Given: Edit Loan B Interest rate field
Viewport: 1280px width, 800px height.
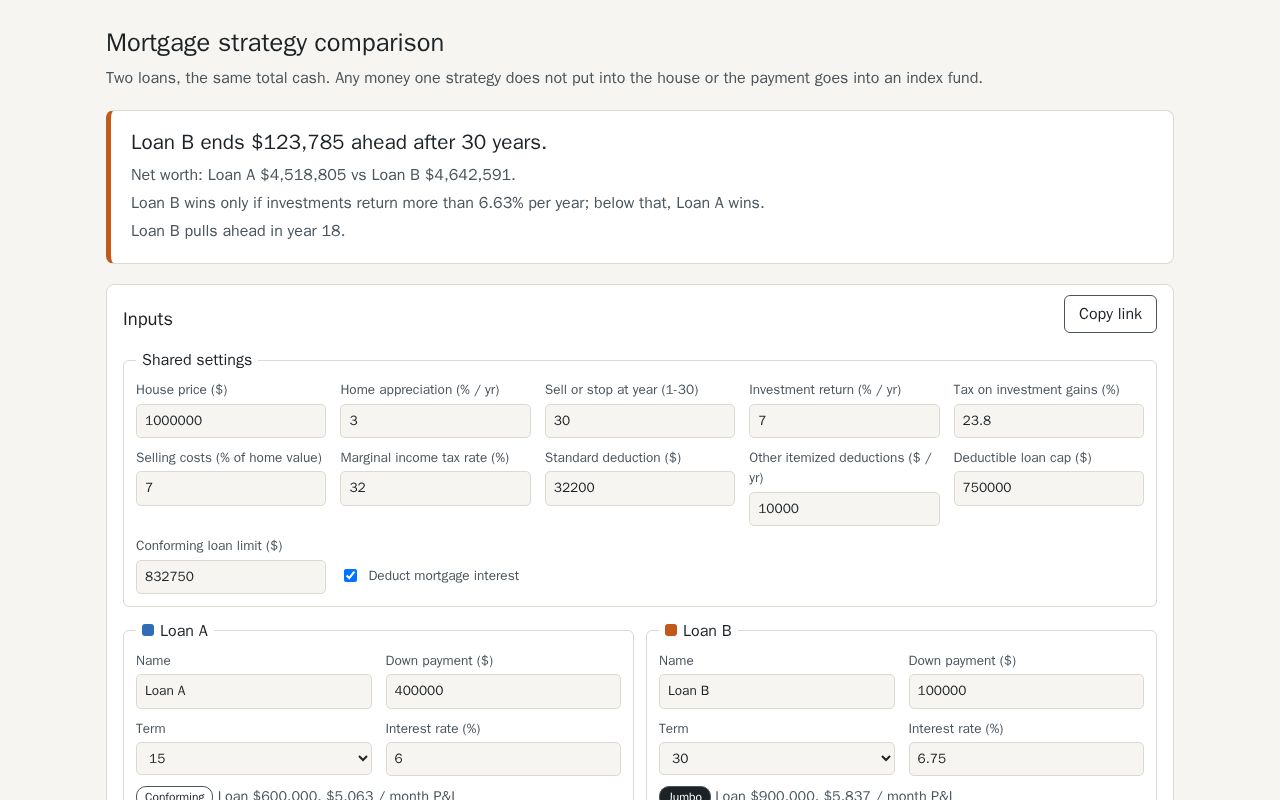Looking at the screenshot, I should (x=1026, y=759).
